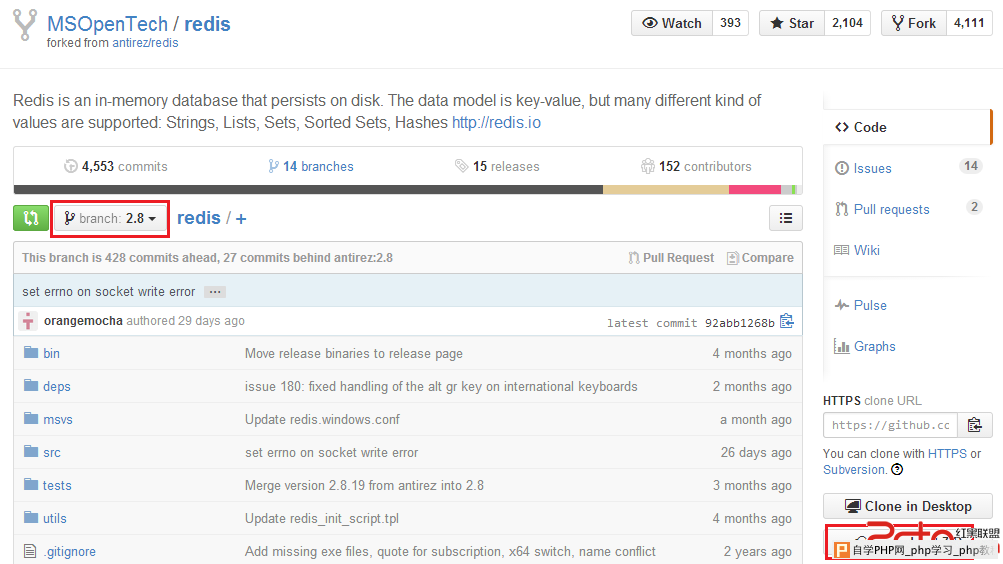Open the branch 2.8 dropdown
Image resolution: width=1003 pixels, height=564 pixels.
110,218
